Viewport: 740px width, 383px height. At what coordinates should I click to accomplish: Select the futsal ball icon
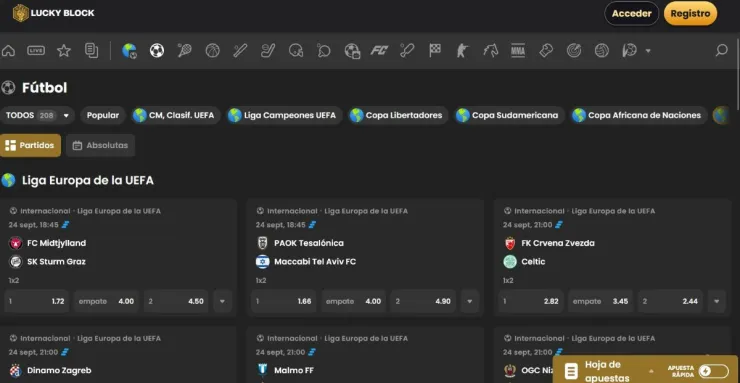629,50
